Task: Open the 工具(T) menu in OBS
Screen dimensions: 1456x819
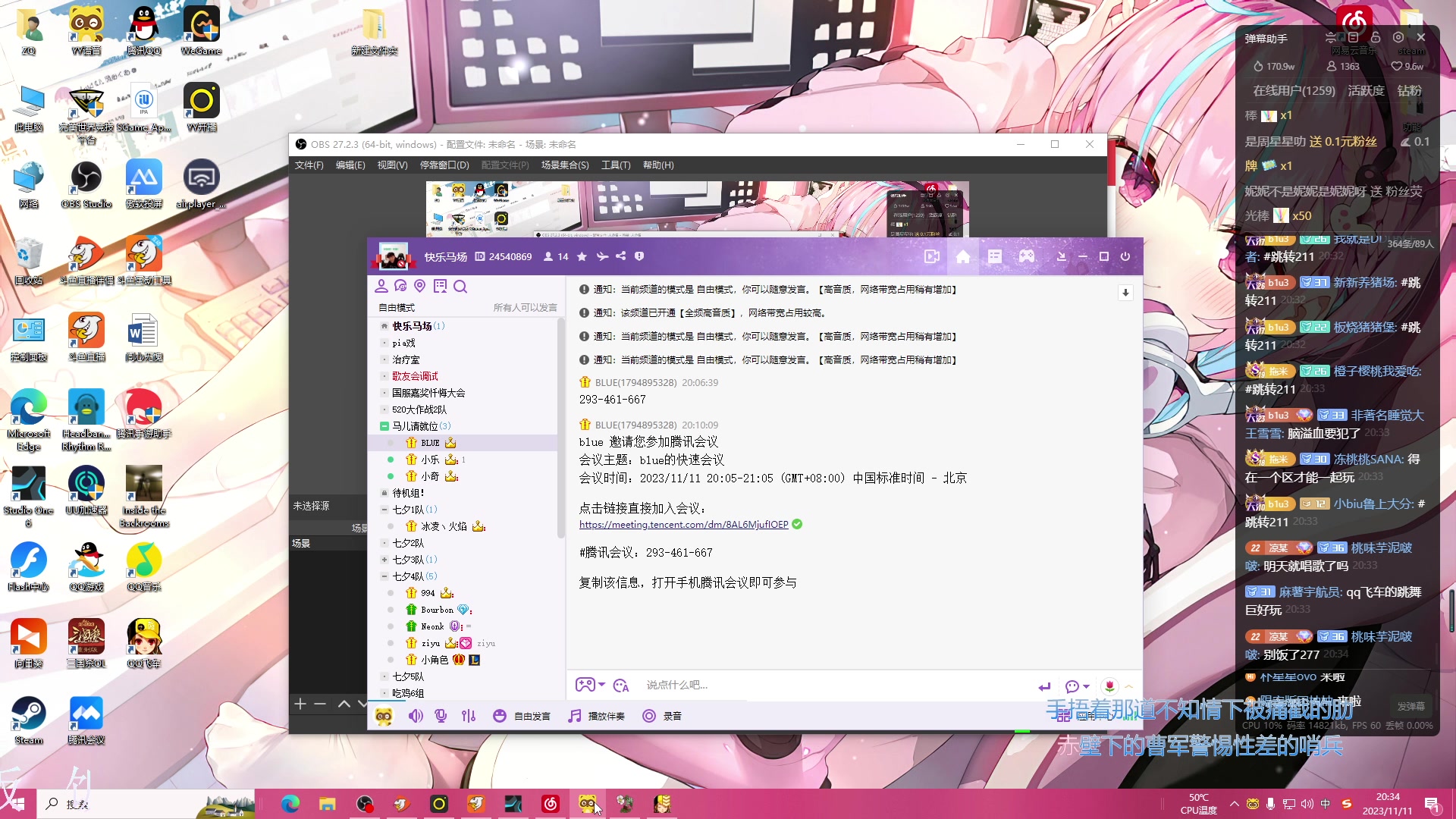Action: [x=616, y=165]
